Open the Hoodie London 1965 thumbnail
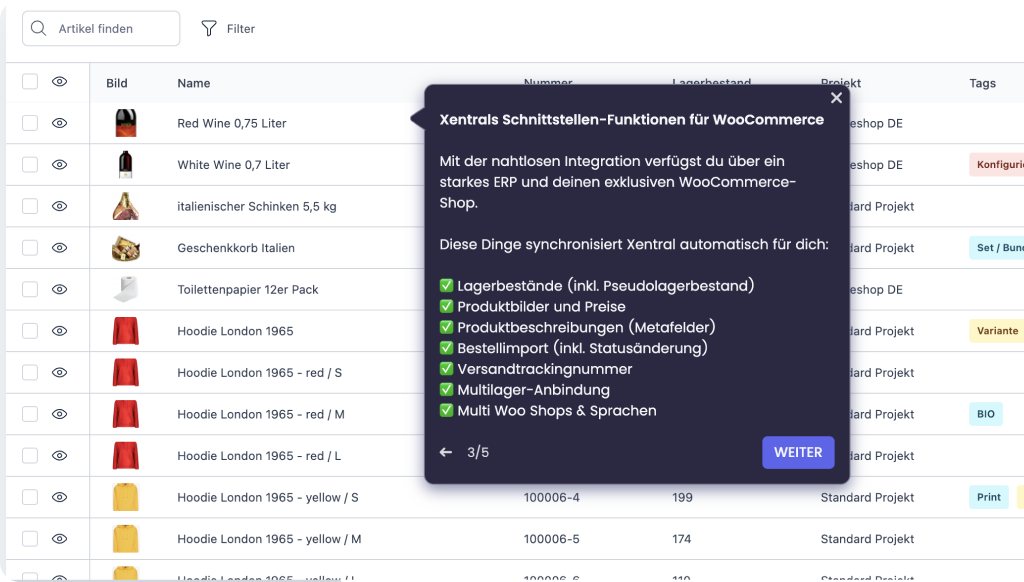 point(125,331)
